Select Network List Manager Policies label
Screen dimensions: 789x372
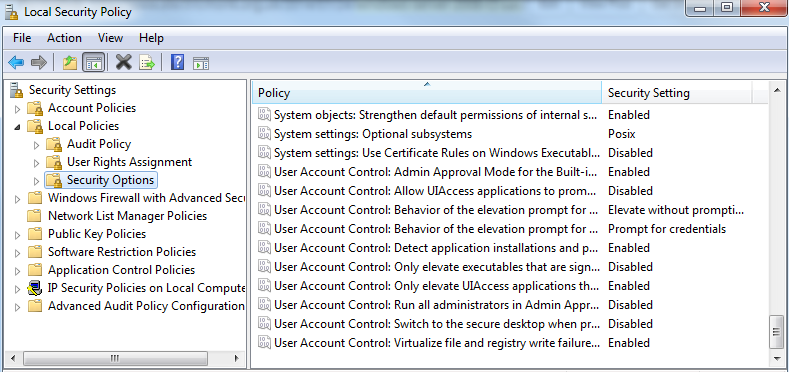[127, 216]
